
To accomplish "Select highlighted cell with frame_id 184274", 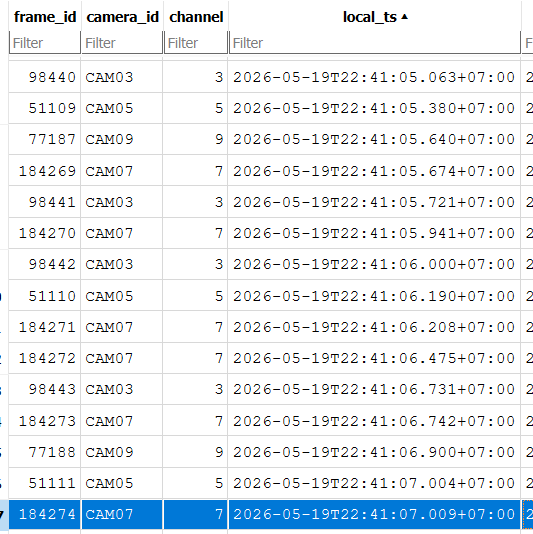I will click(45, 514).
